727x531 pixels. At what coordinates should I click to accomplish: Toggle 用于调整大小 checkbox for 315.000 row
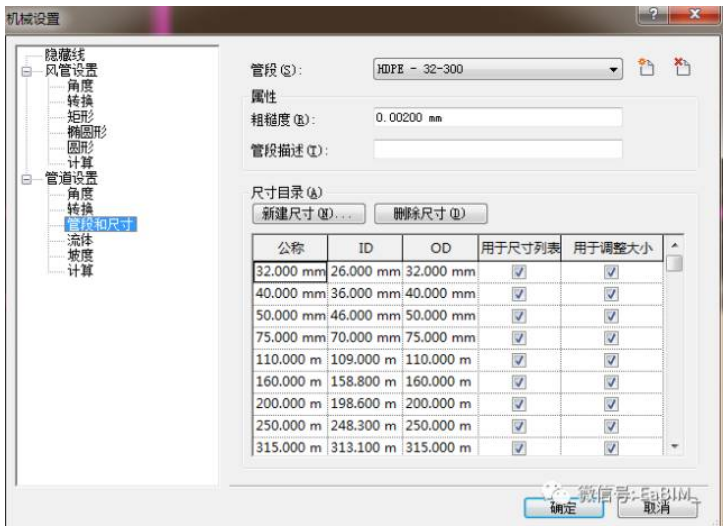[612, 448]
